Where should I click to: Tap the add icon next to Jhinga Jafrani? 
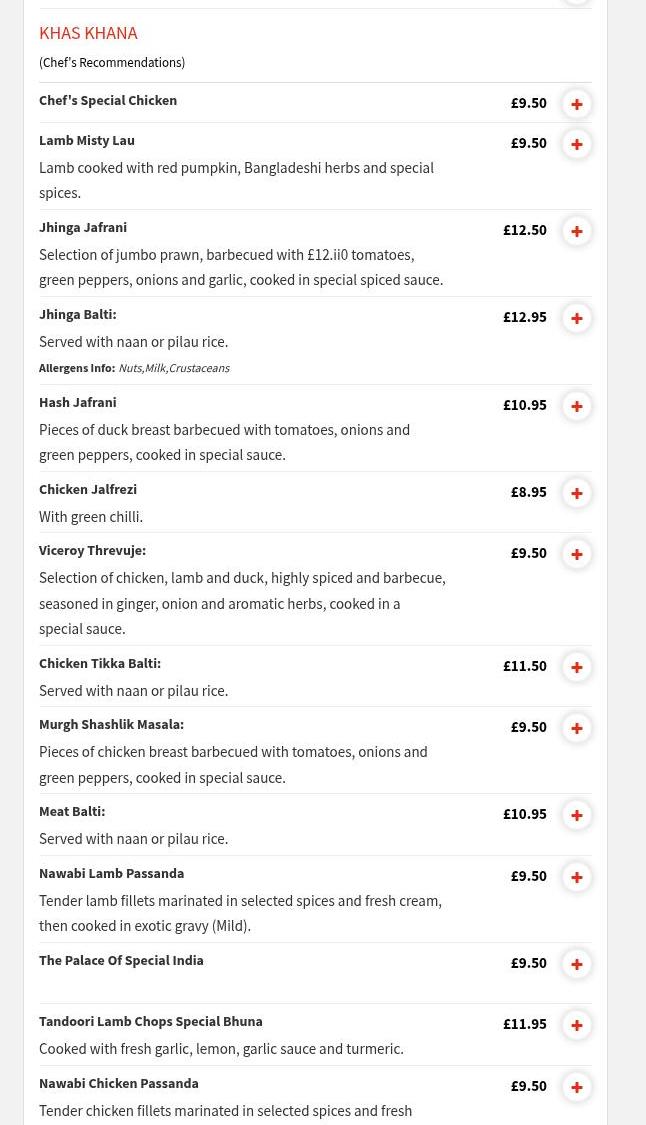click(577, 231)
